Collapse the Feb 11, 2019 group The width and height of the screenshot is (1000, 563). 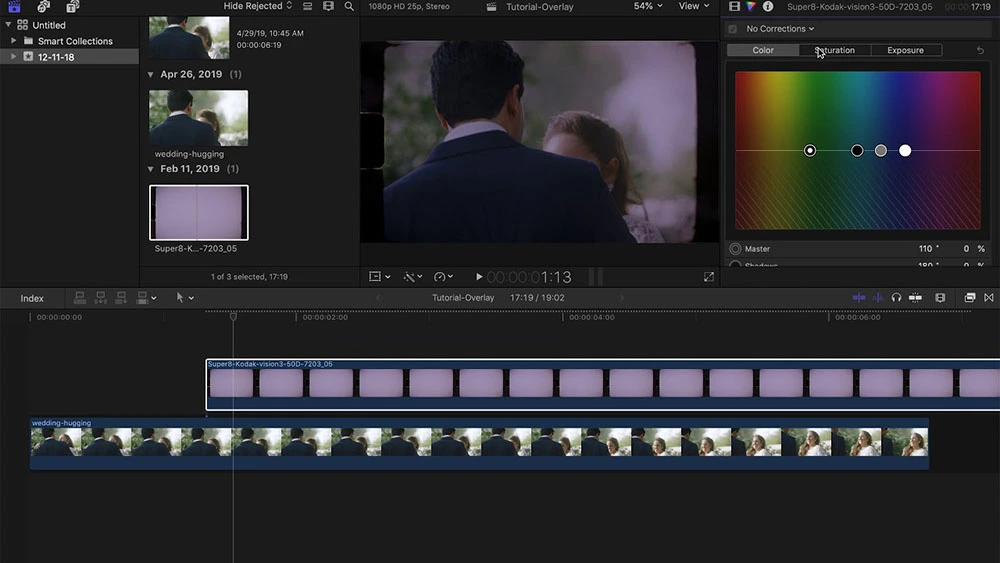click(x=151, y=169)
